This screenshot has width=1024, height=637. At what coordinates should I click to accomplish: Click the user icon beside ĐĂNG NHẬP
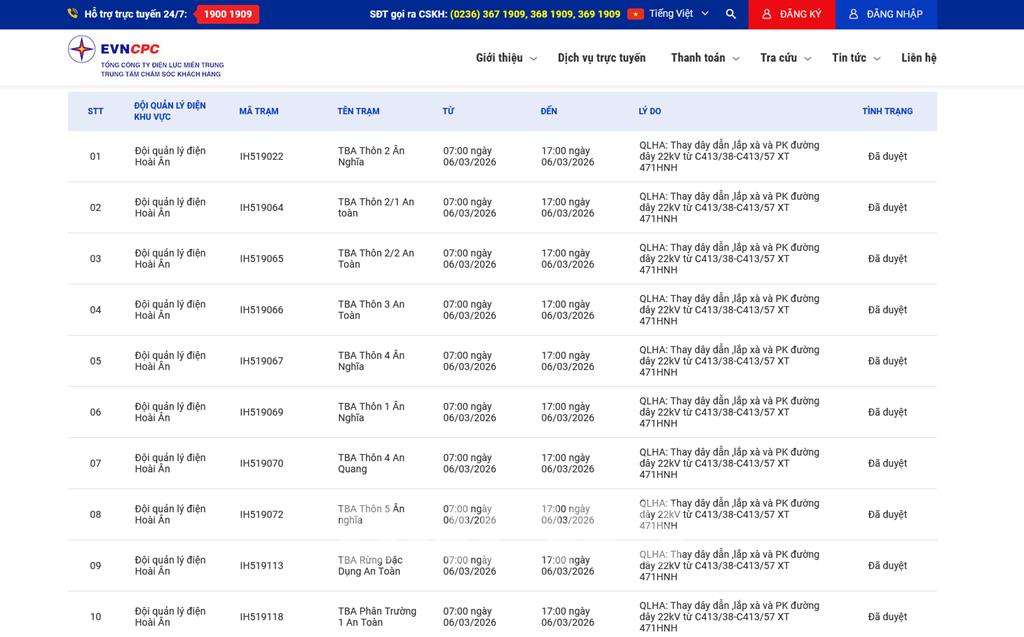coord(854,14)
